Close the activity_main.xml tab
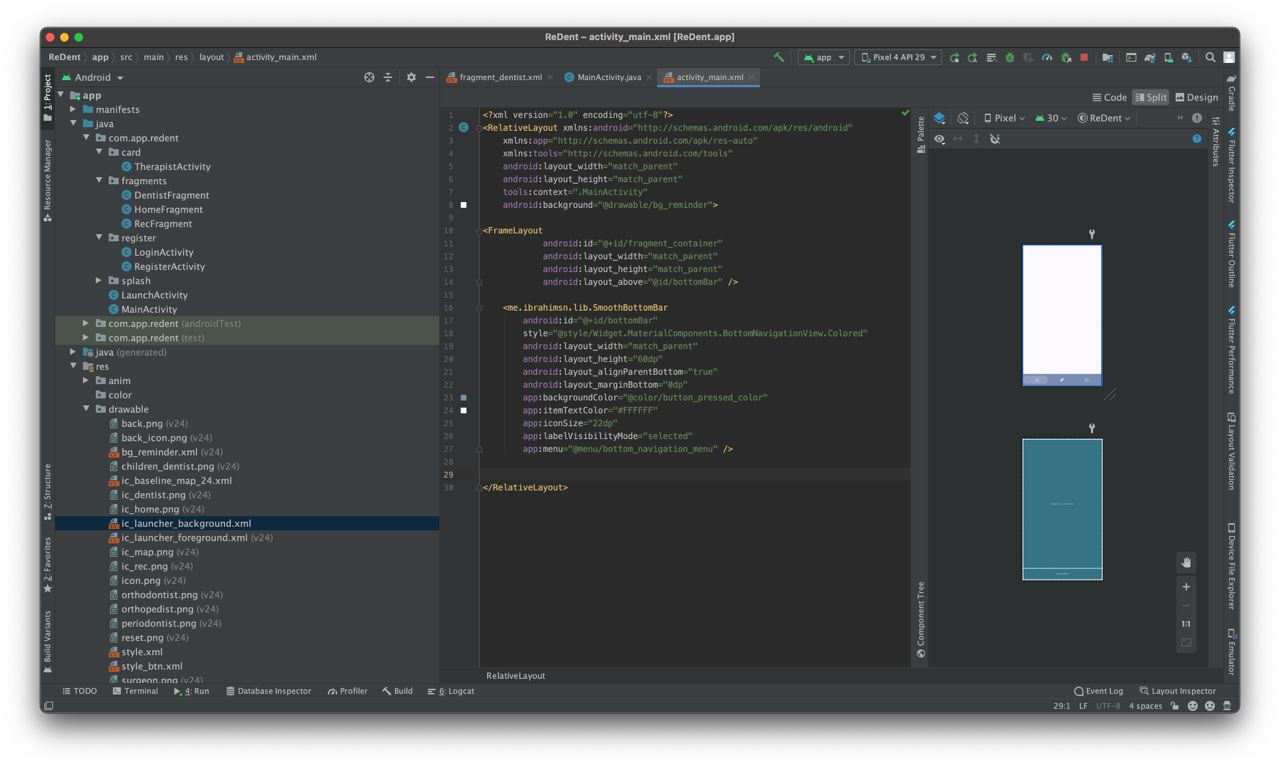This screenshot has width=1280, height=766. coord(752,77)
